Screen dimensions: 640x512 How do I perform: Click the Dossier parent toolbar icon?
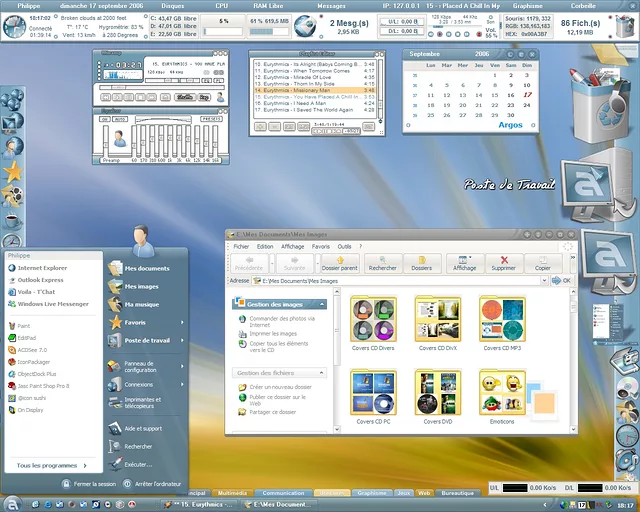click(x=340, y=263)
